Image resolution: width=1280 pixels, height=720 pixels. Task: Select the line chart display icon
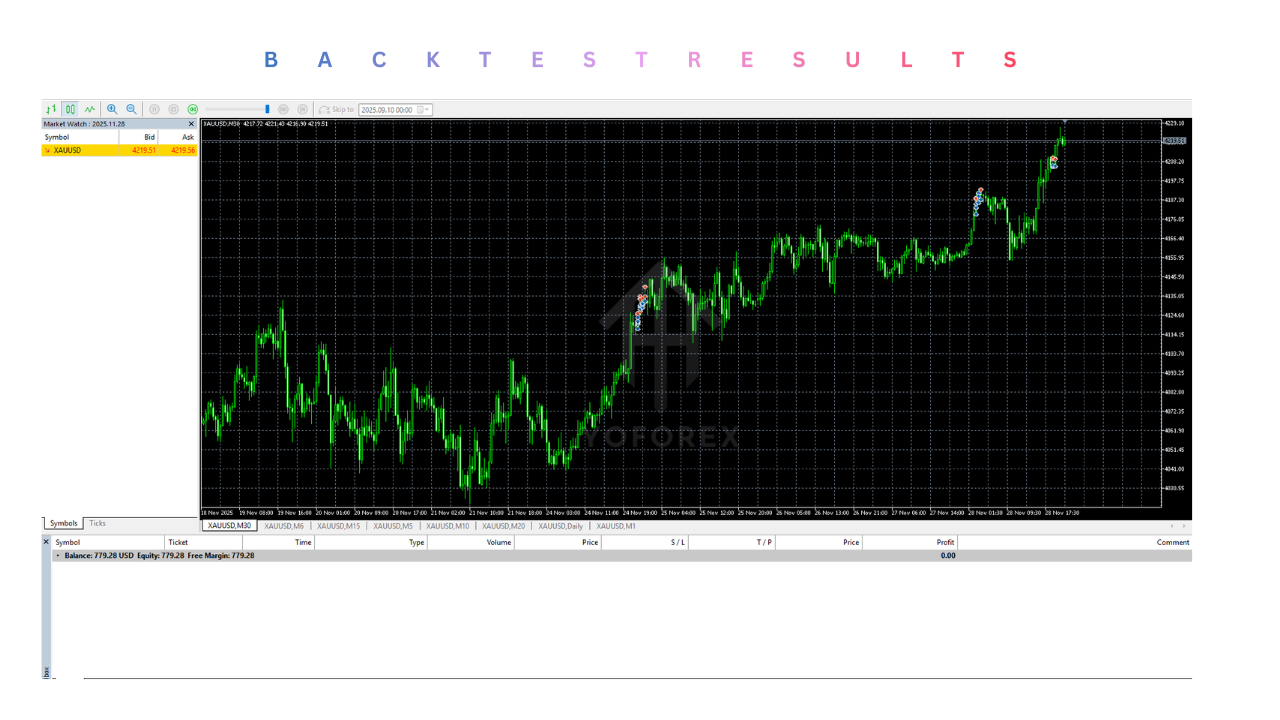tap(88, 109)
